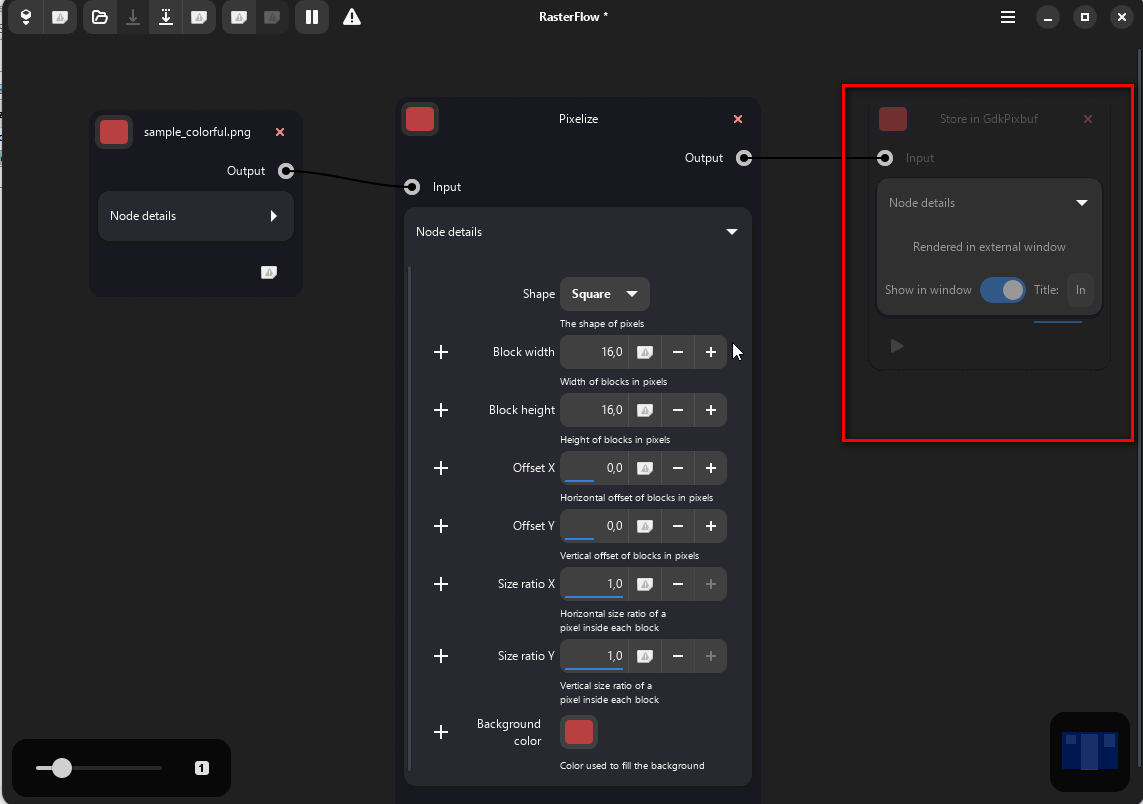
Task: Click the plus icon left of Offset Y
Action: pyautogui.click(x=441, y=526)
